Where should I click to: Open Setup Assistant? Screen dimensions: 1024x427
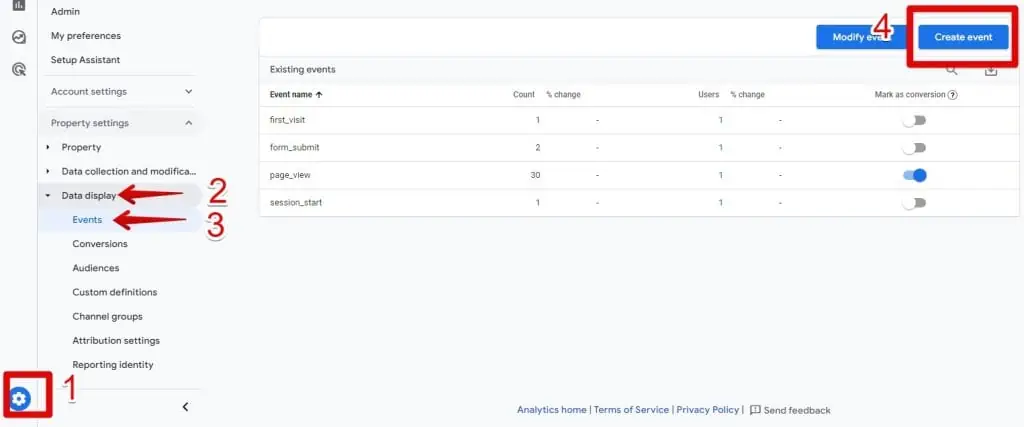[86, 60]
